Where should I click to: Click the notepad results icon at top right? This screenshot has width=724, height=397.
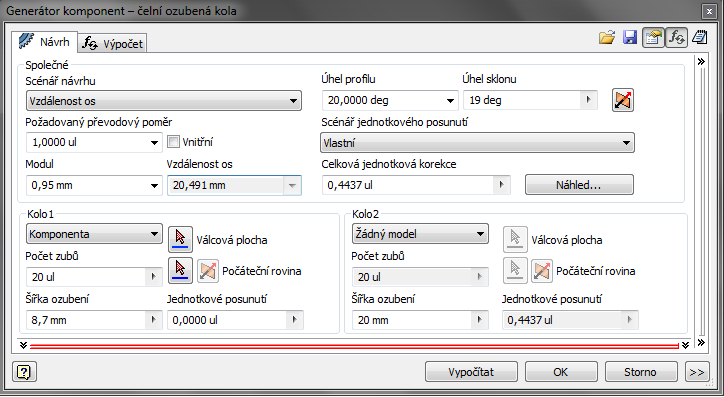[x=700, y=37]
